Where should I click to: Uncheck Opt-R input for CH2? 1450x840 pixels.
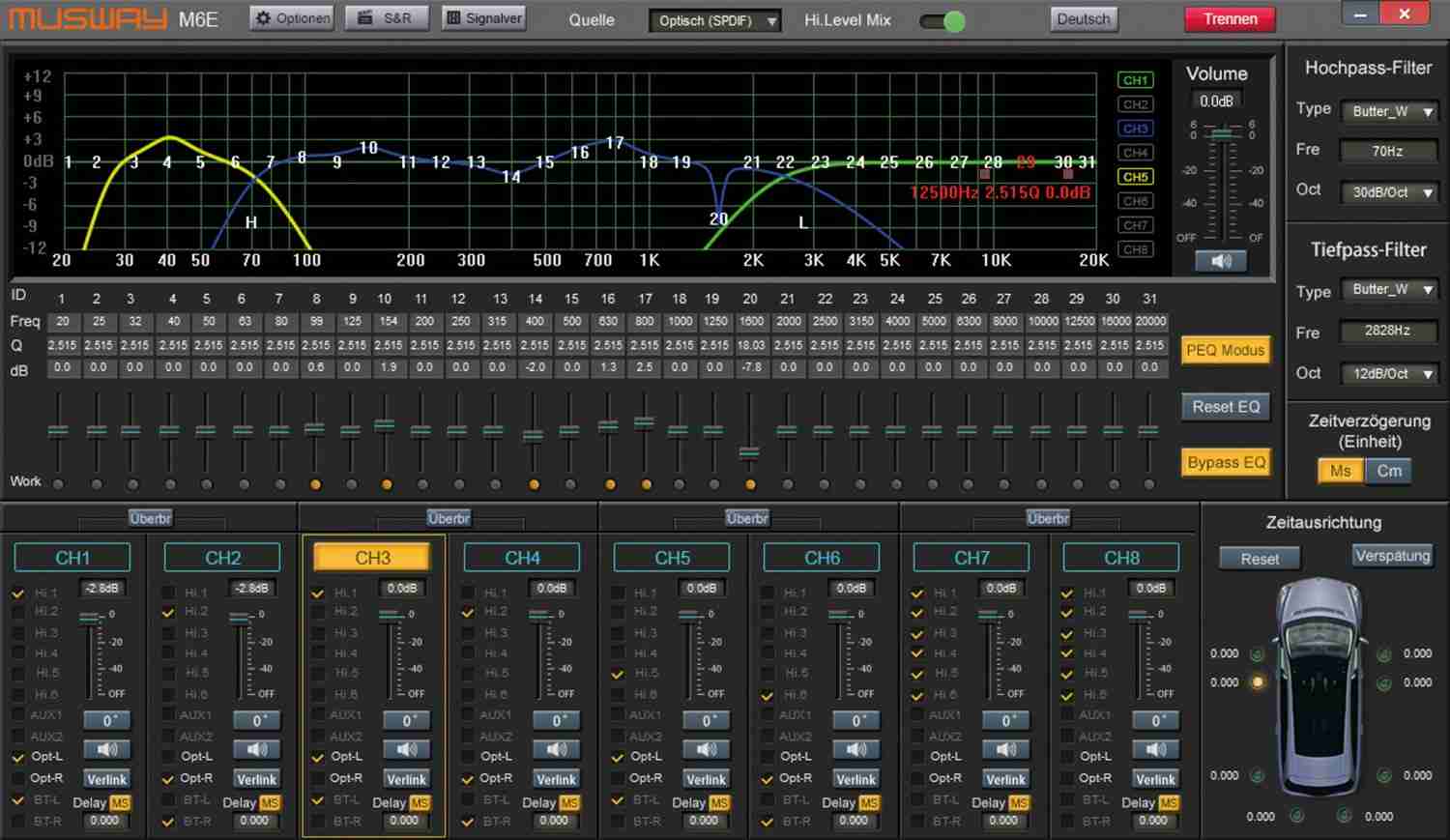coord(168,778)
